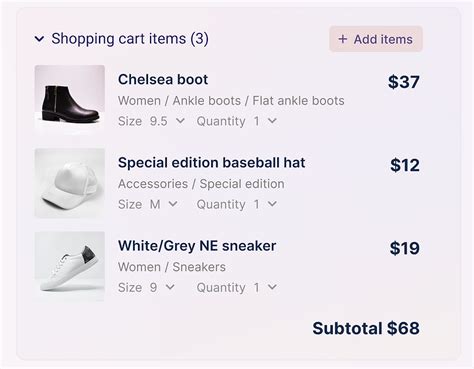Click the Accessories category breadcrumb
Screen dimensions: 474x369
click(x=153, y=184)
